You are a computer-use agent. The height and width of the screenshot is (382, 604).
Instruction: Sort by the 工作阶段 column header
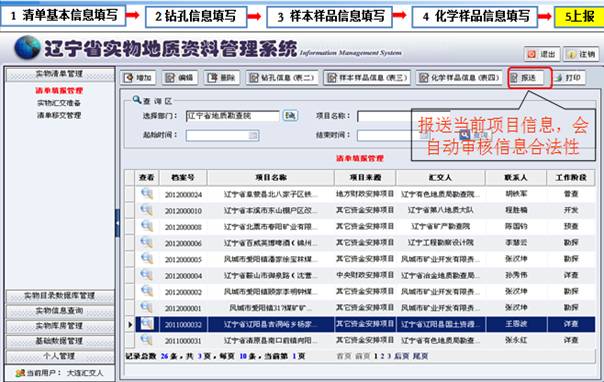[571, 178]
